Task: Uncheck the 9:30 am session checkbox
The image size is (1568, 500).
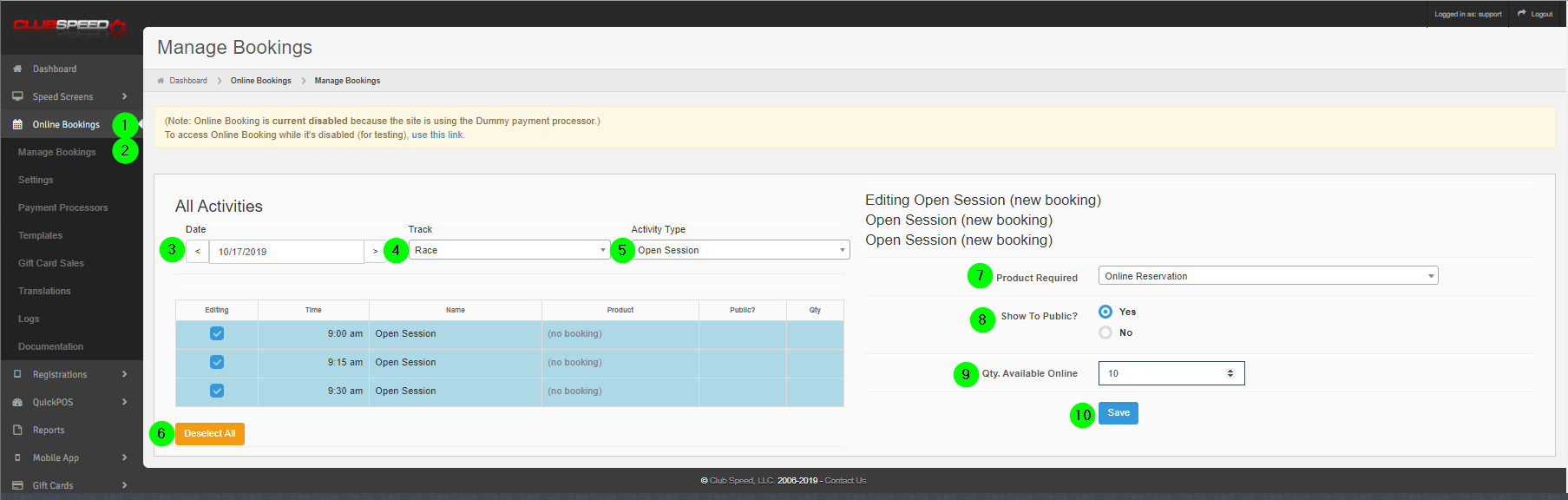Action: (217, 391)
